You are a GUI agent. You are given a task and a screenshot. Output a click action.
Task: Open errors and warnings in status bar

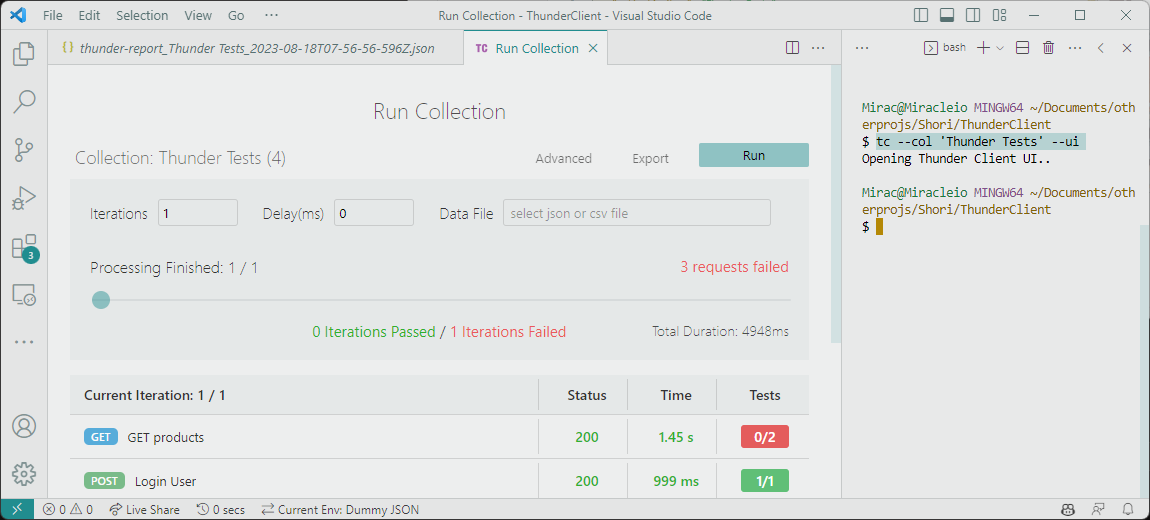67,509
